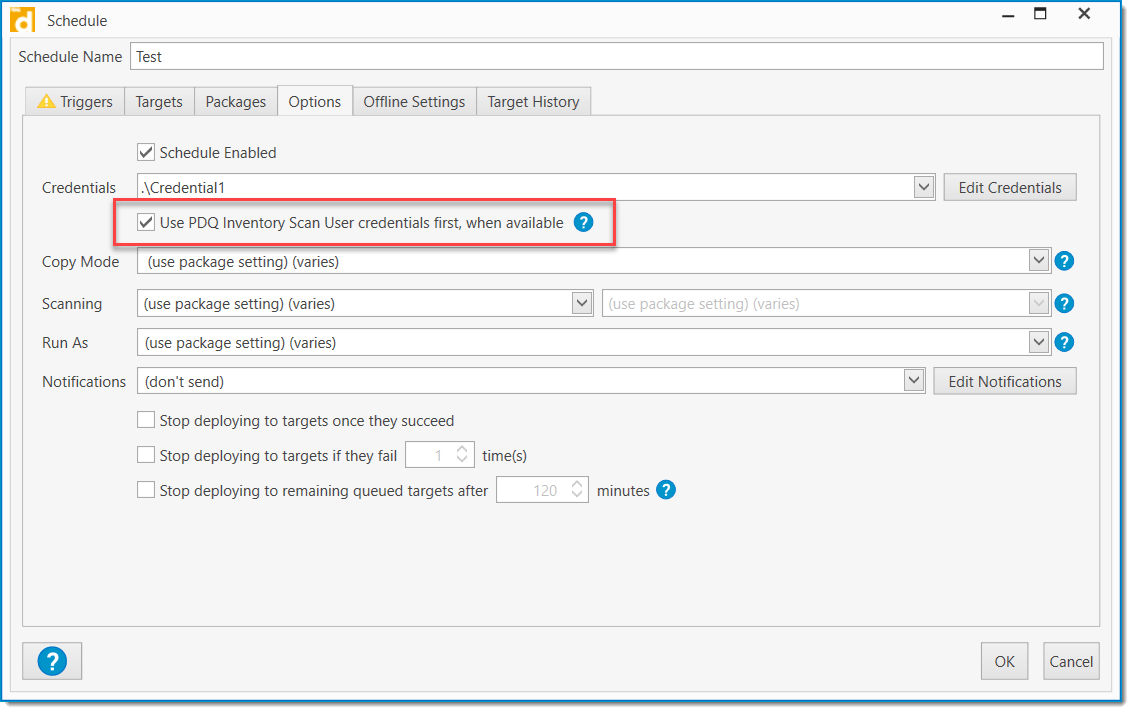Enable stop deploying to targets once they succeed
This screenshot has height=712, width=1132.
[x=146, y=420]
